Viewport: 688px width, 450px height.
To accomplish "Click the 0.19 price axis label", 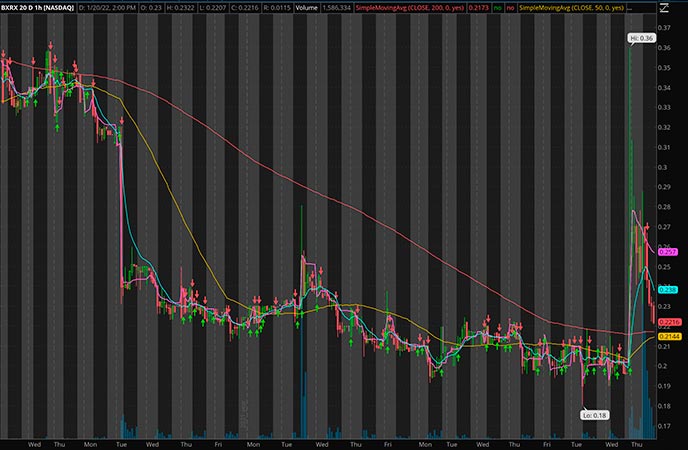I will point(664,386).
